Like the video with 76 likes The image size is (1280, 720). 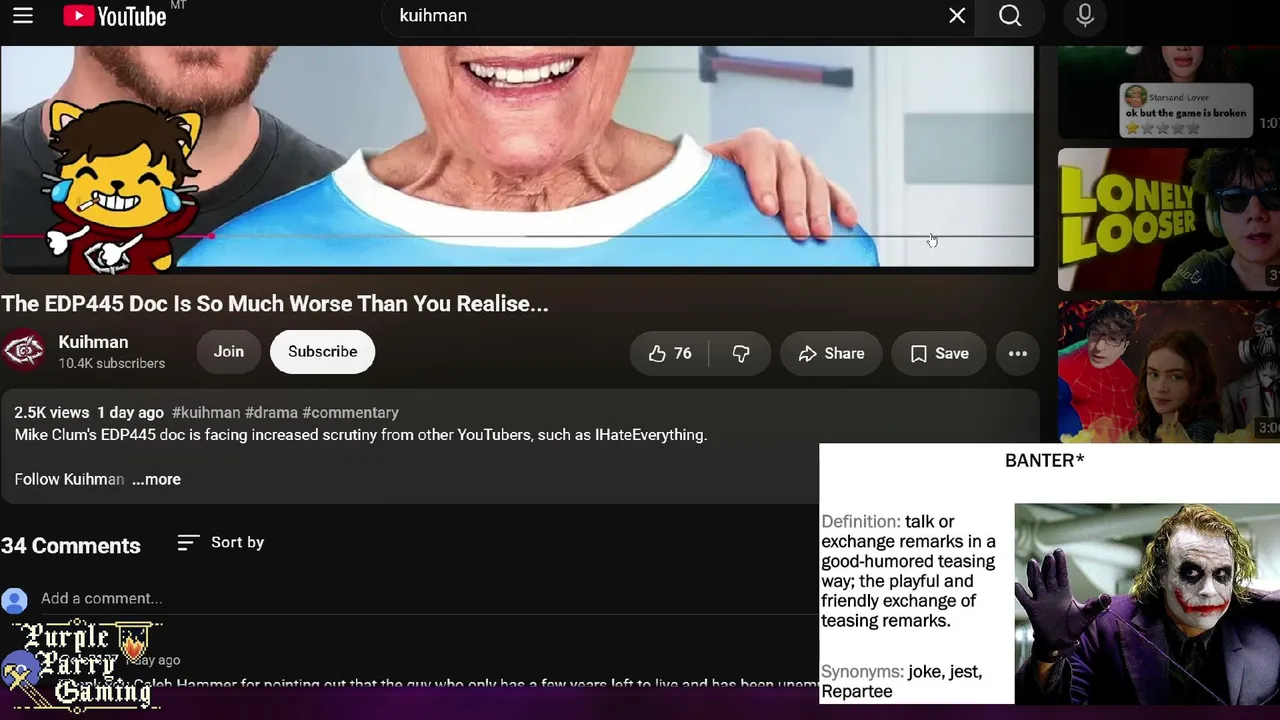coord(669,353)
